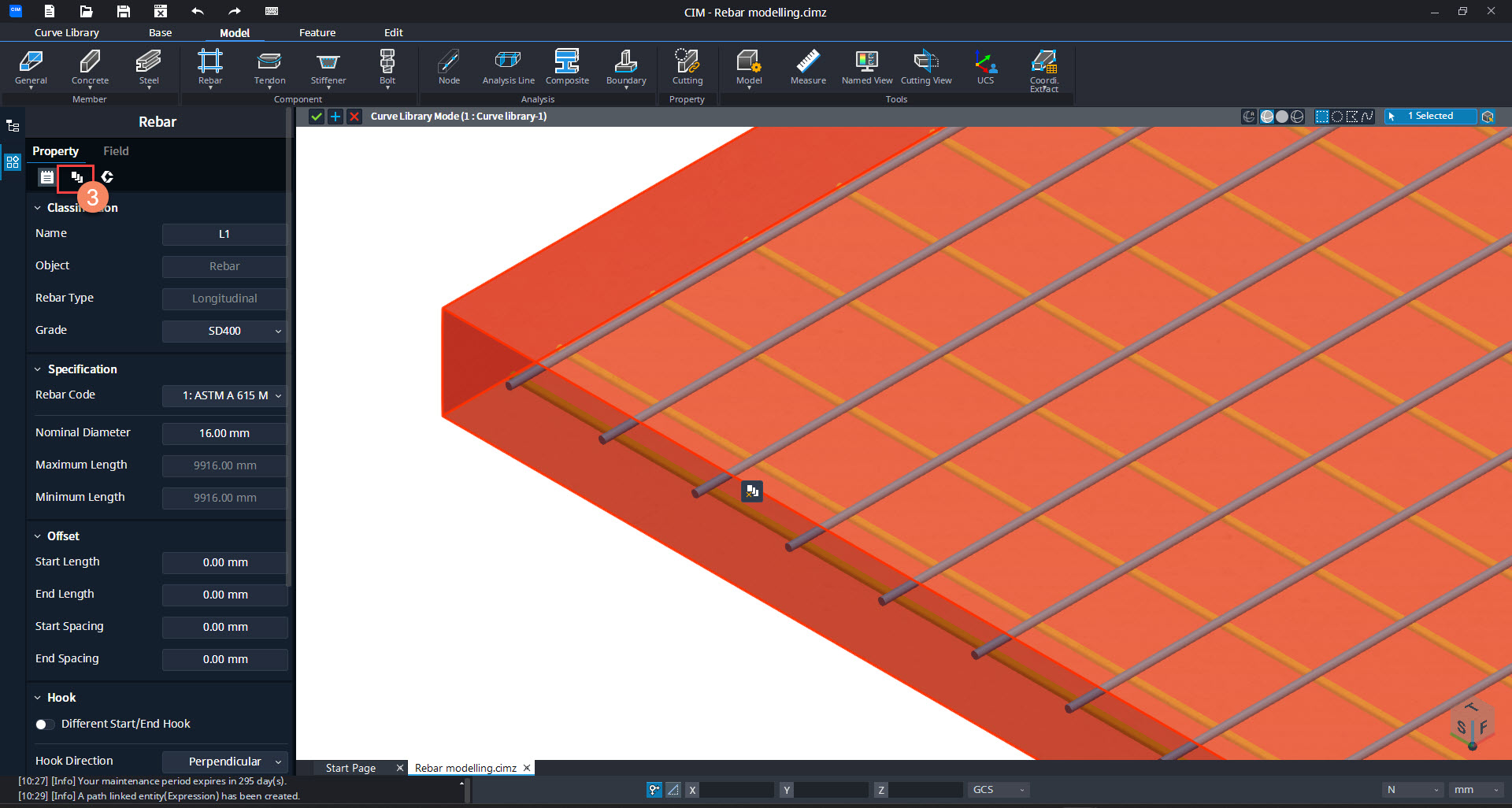This screenshot has width=1512, height=808.
Task: Enable wireframe display mode
Action: coord(1297,117)
